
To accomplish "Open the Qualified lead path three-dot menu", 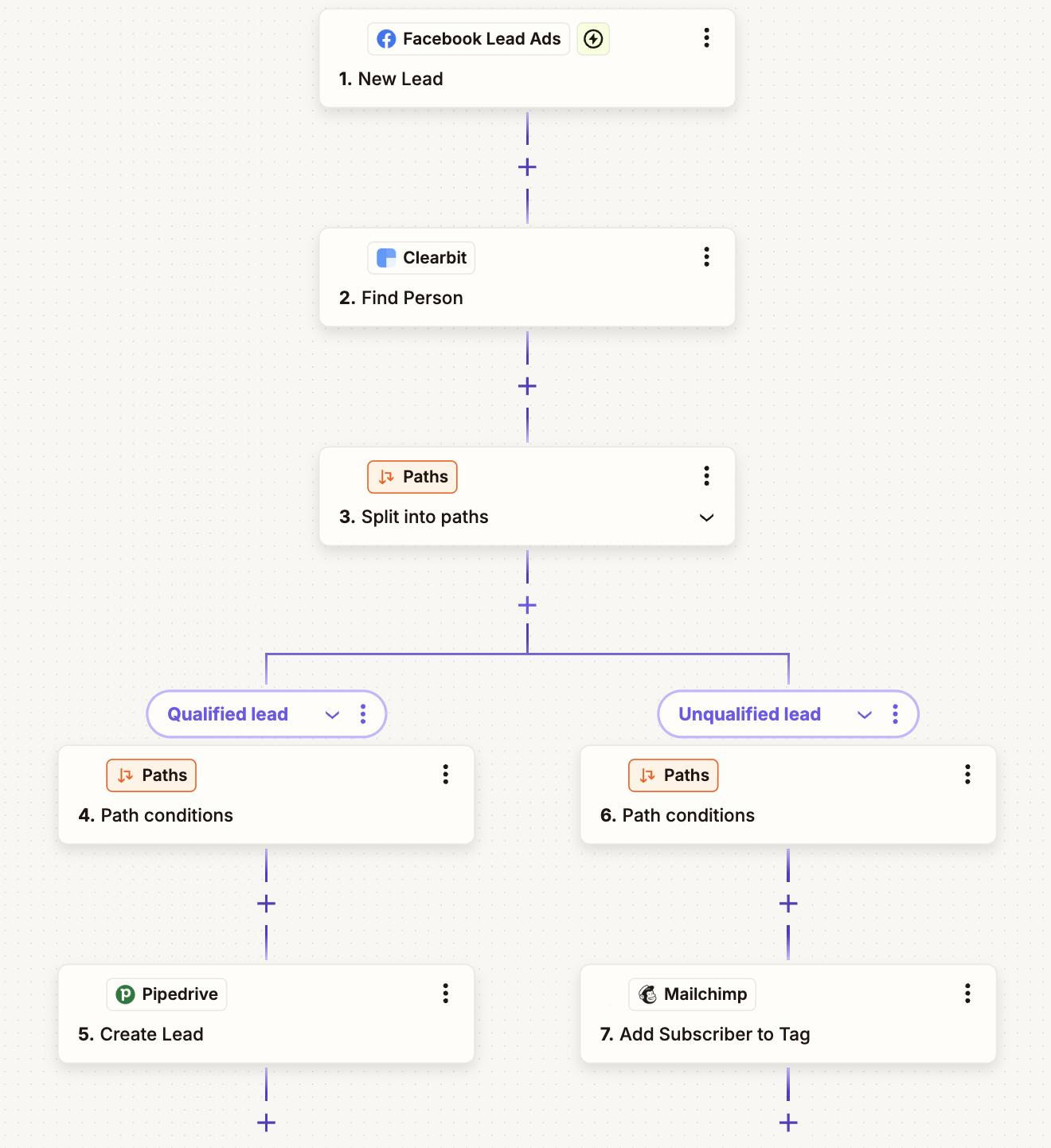I will point(363,714).
